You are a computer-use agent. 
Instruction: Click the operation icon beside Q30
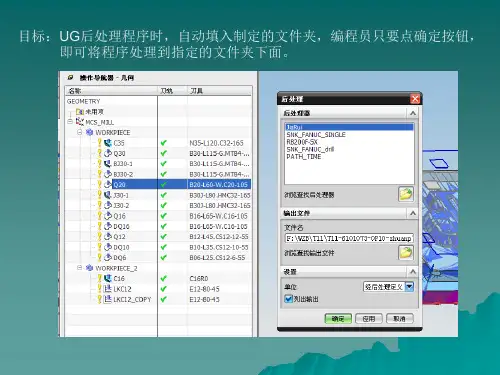tap(108, 153)
